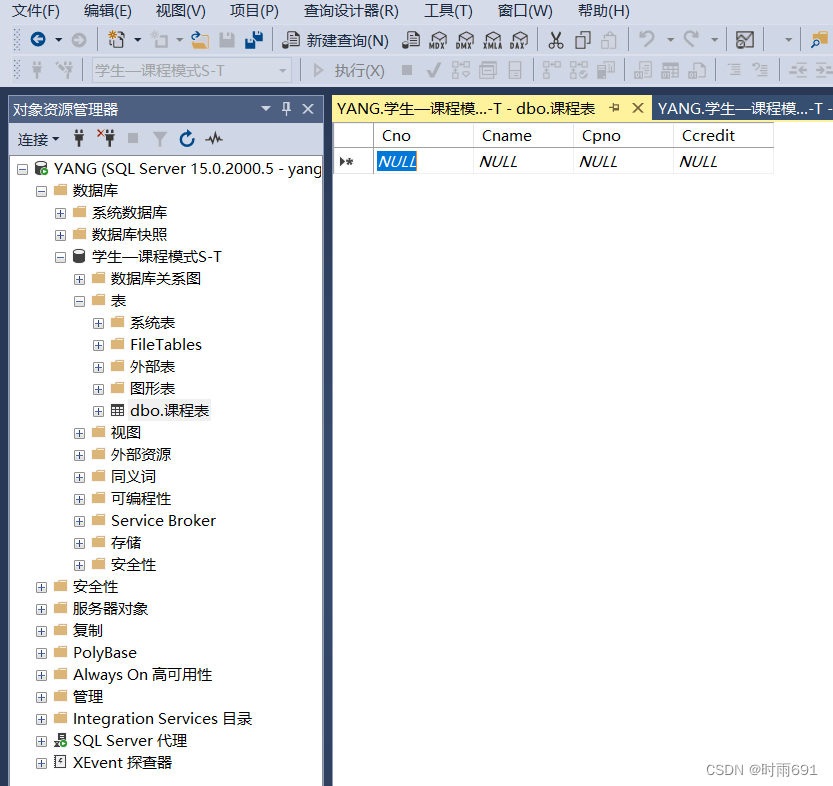Click the DAX query icon

519,40
